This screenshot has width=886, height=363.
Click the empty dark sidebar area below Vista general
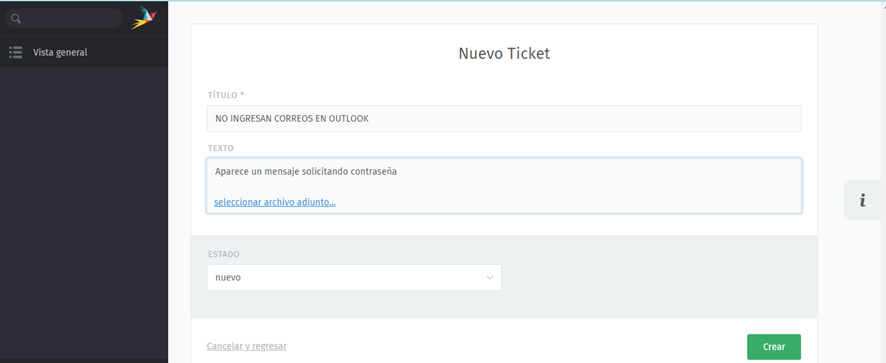[x=84, y=215]
